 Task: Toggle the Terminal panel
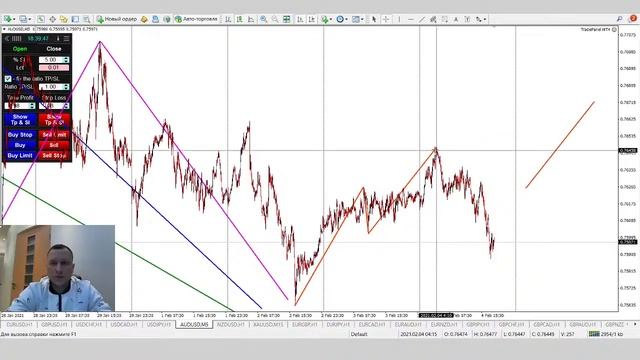75,19
